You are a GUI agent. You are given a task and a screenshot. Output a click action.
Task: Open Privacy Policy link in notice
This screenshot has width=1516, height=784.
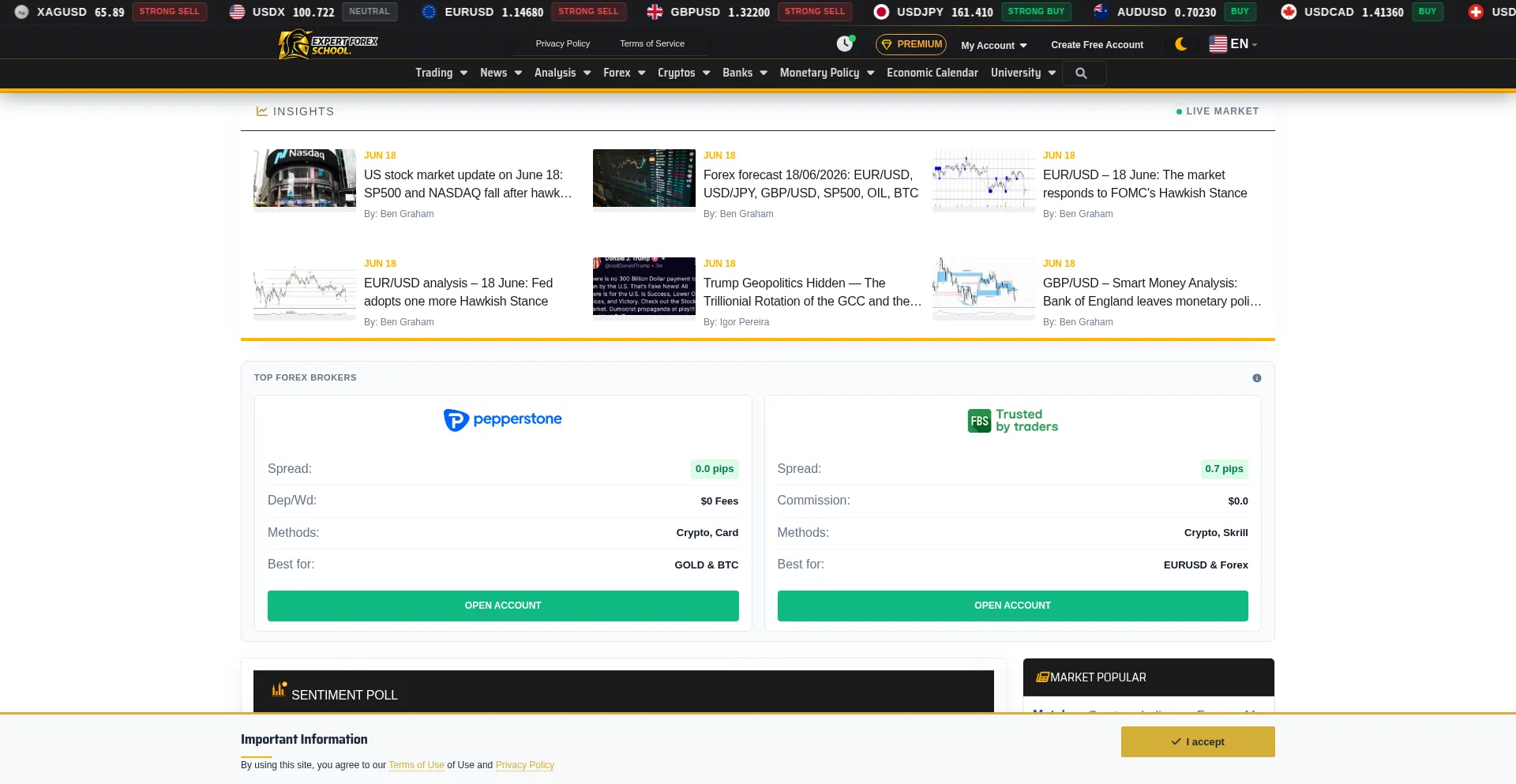point(524,765)
